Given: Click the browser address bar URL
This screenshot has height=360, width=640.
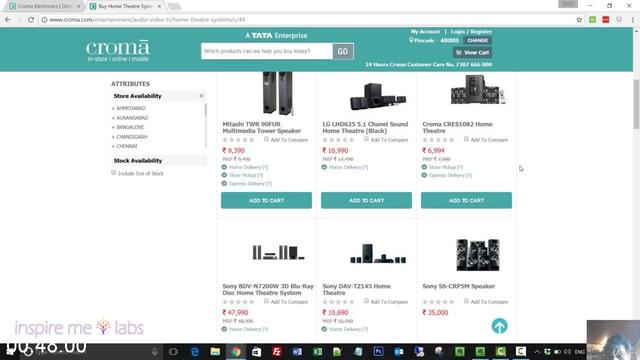Looking at the screenshot, I should tap(147, 20).
